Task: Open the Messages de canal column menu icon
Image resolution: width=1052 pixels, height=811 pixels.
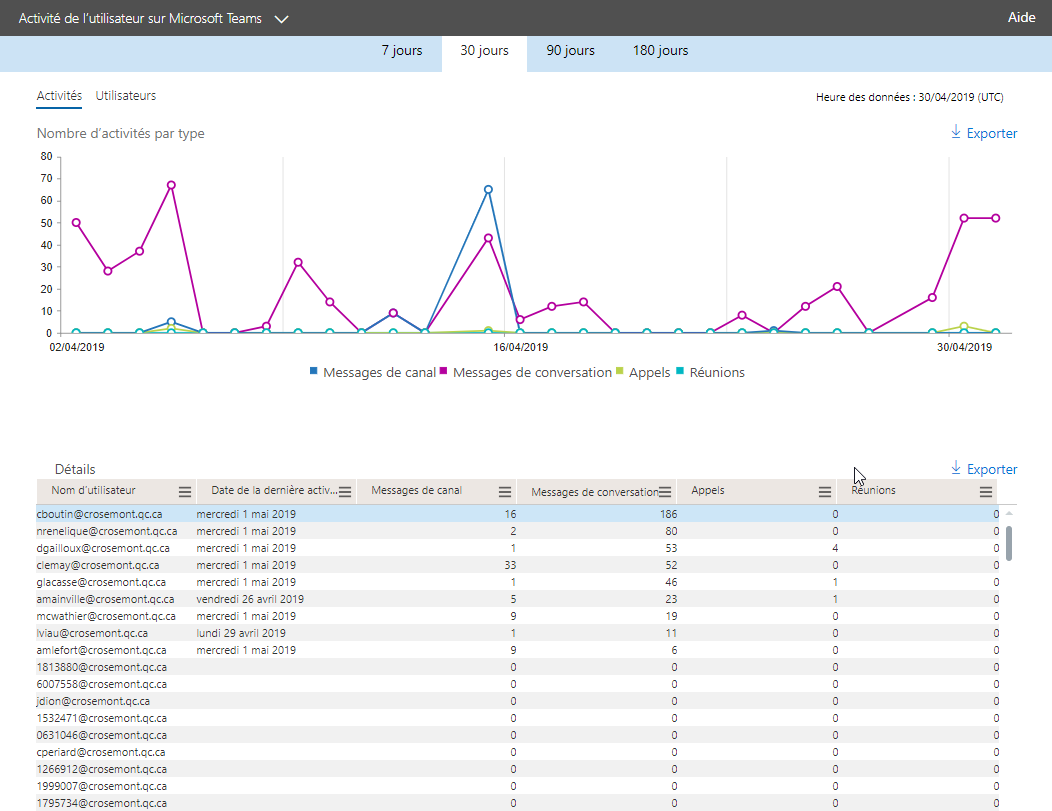Action: click(x=505, y=492)
